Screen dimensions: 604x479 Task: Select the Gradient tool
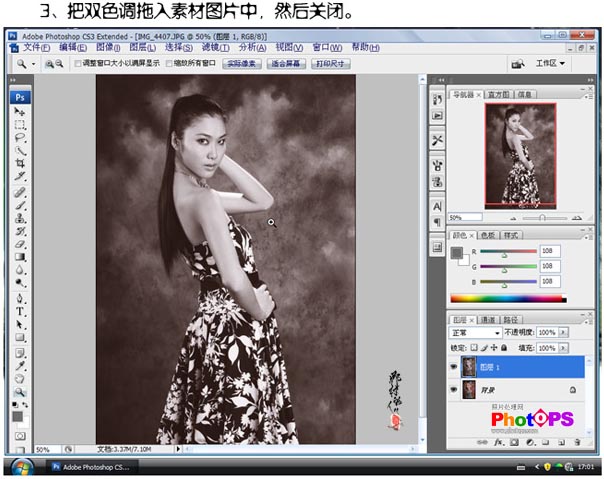click(x=20, y=257)
